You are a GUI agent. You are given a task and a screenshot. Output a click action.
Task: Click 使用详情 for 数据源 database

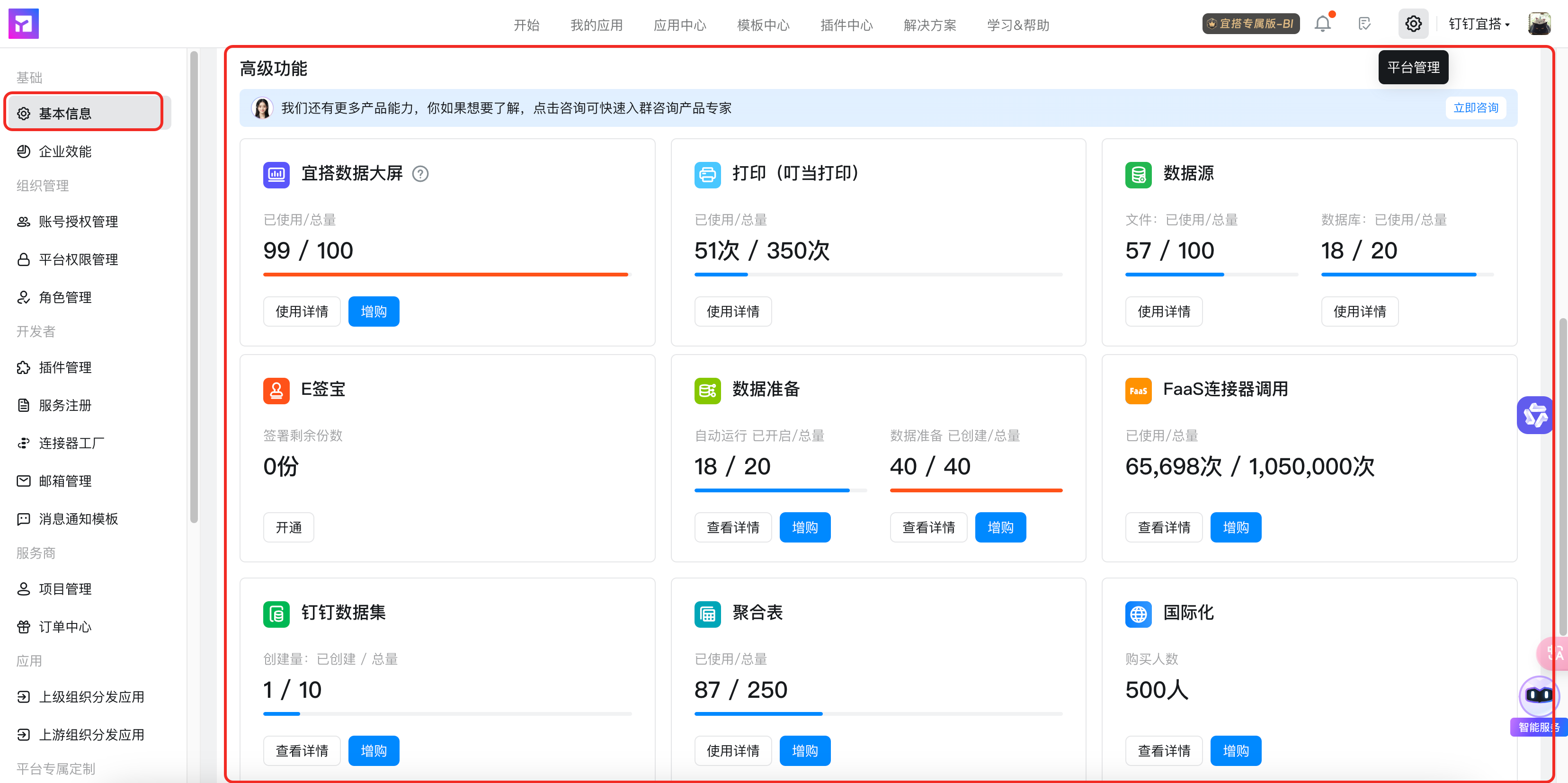click(1359, 312)
